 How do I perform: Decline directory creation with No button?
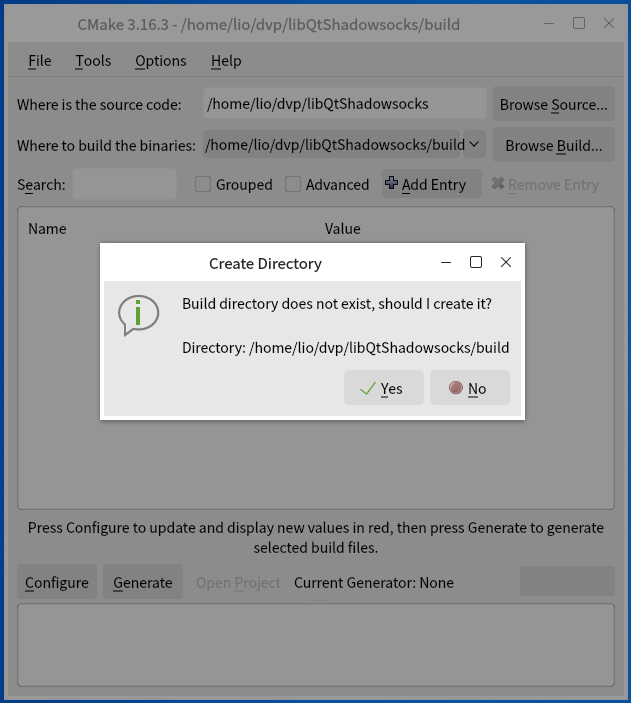[x=470, y=388]
